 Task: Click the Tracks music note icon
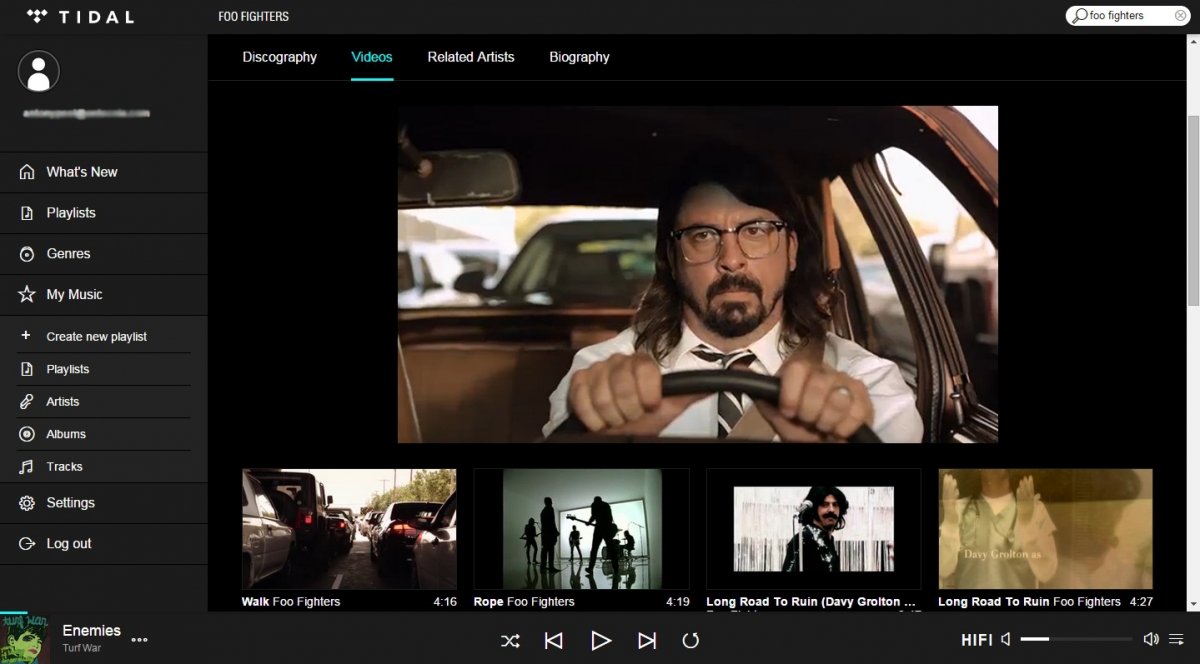[26, 466]
